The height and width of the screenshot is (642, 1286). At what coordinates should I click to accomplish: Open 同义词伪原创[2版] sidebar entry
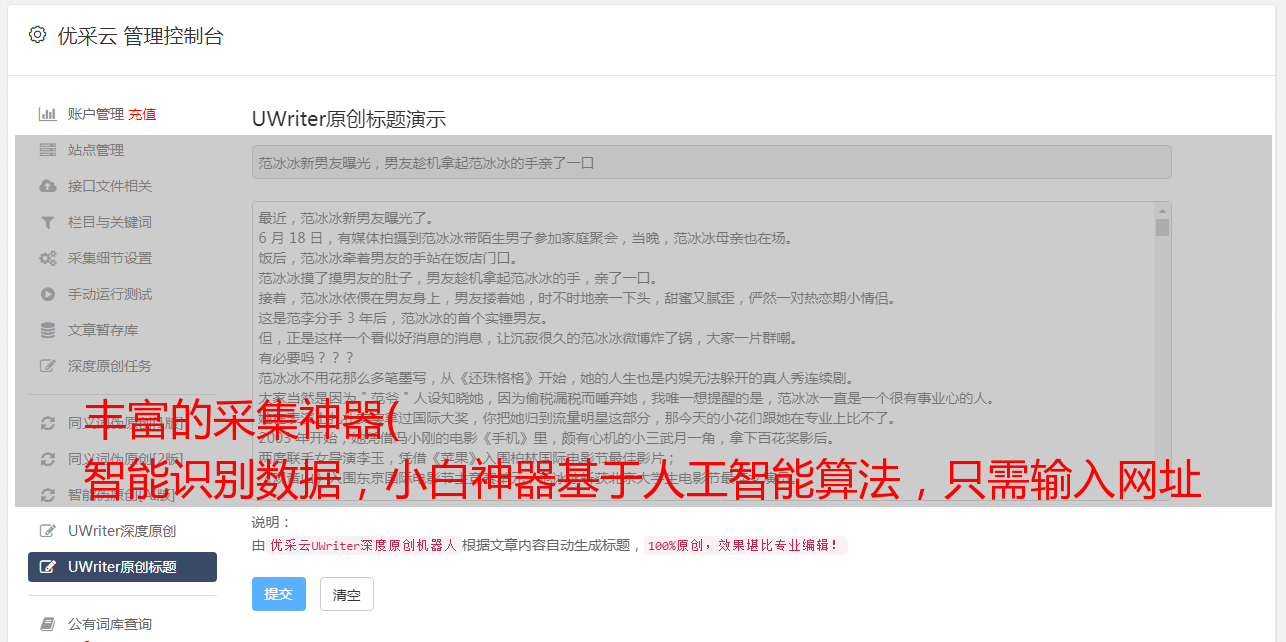coord(122,459)
